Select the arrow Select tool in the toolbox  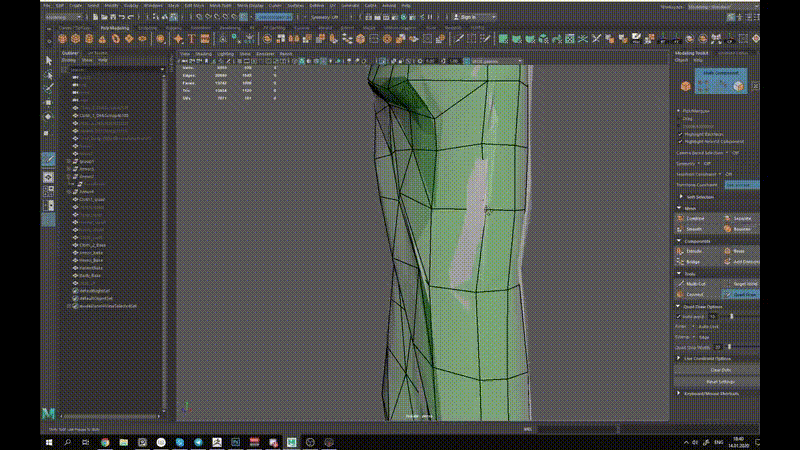coord(48,61)
